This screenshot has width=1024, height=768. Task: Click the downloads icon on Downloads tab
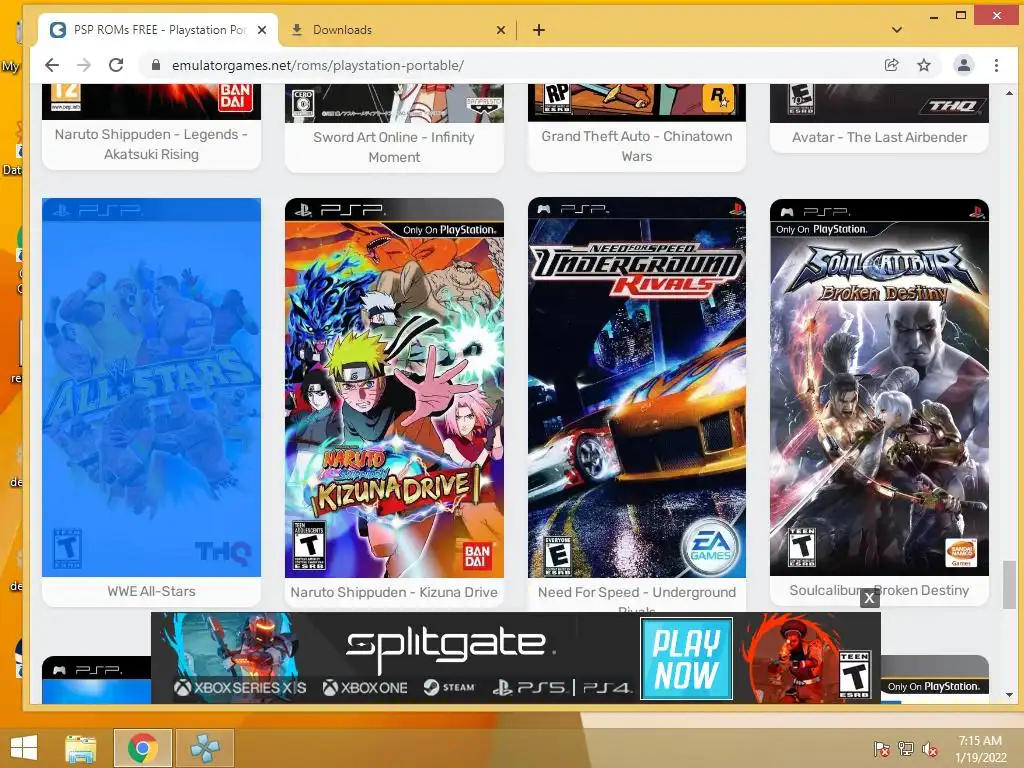click(x=296, y=29)
